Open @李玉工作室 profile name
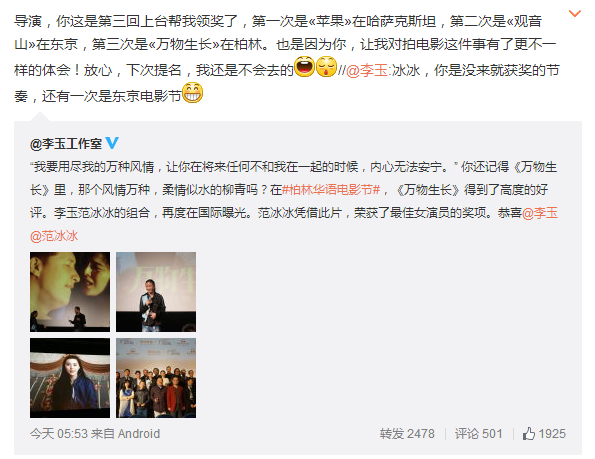The height and width of the screenshot is (459, 595). click(x=66, y=143)
